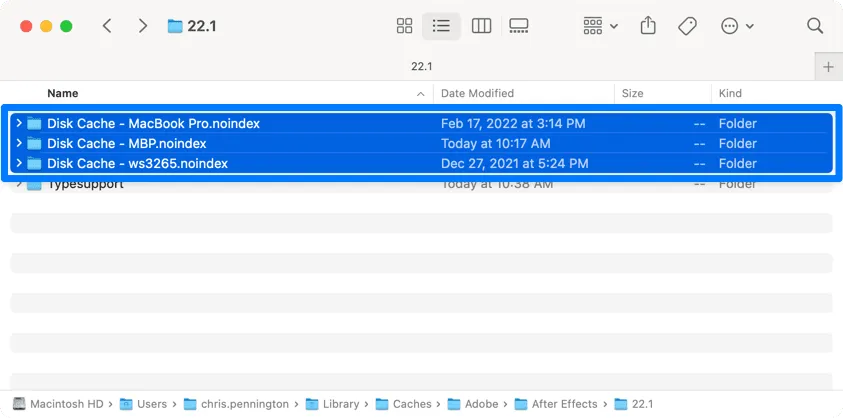Minimize the window with yellow button
843x418 pixels.
pyautogui.click(x=46, y=26)
